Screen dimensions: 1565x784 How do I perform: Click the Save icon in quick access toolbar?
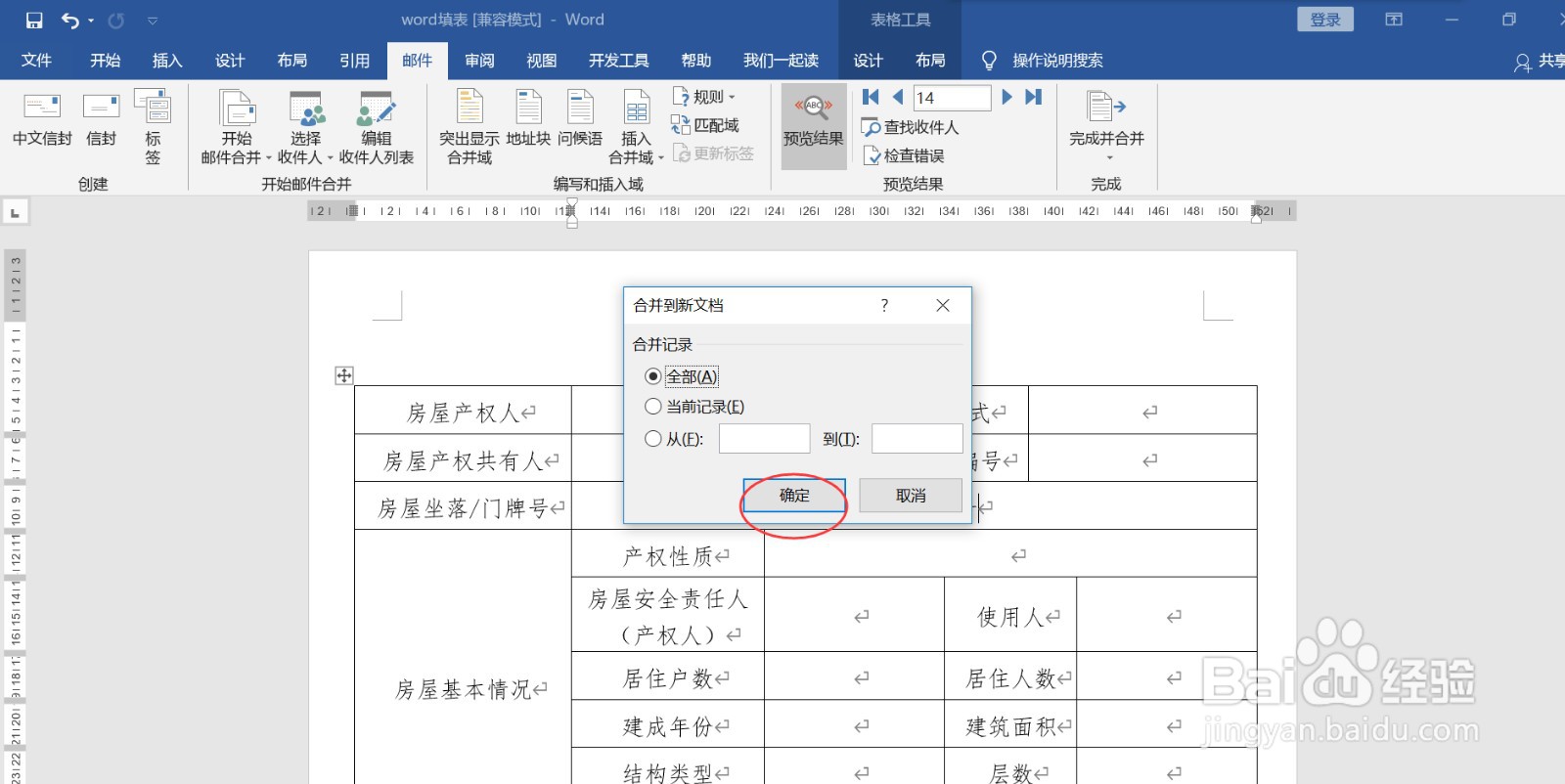click(x=34, y=20)
